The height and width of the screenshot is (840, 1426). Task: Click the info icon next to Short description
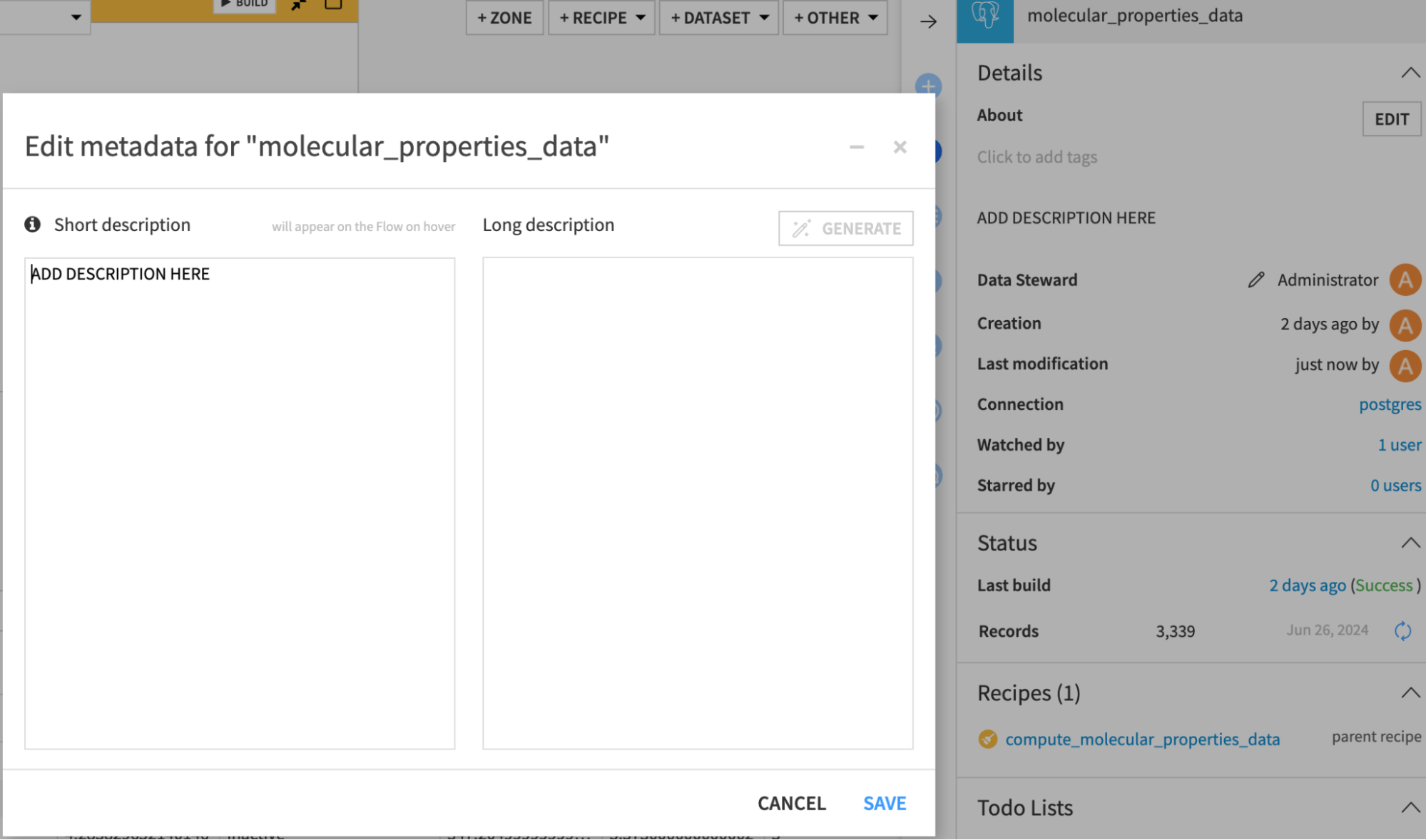[x=33, y=223]
